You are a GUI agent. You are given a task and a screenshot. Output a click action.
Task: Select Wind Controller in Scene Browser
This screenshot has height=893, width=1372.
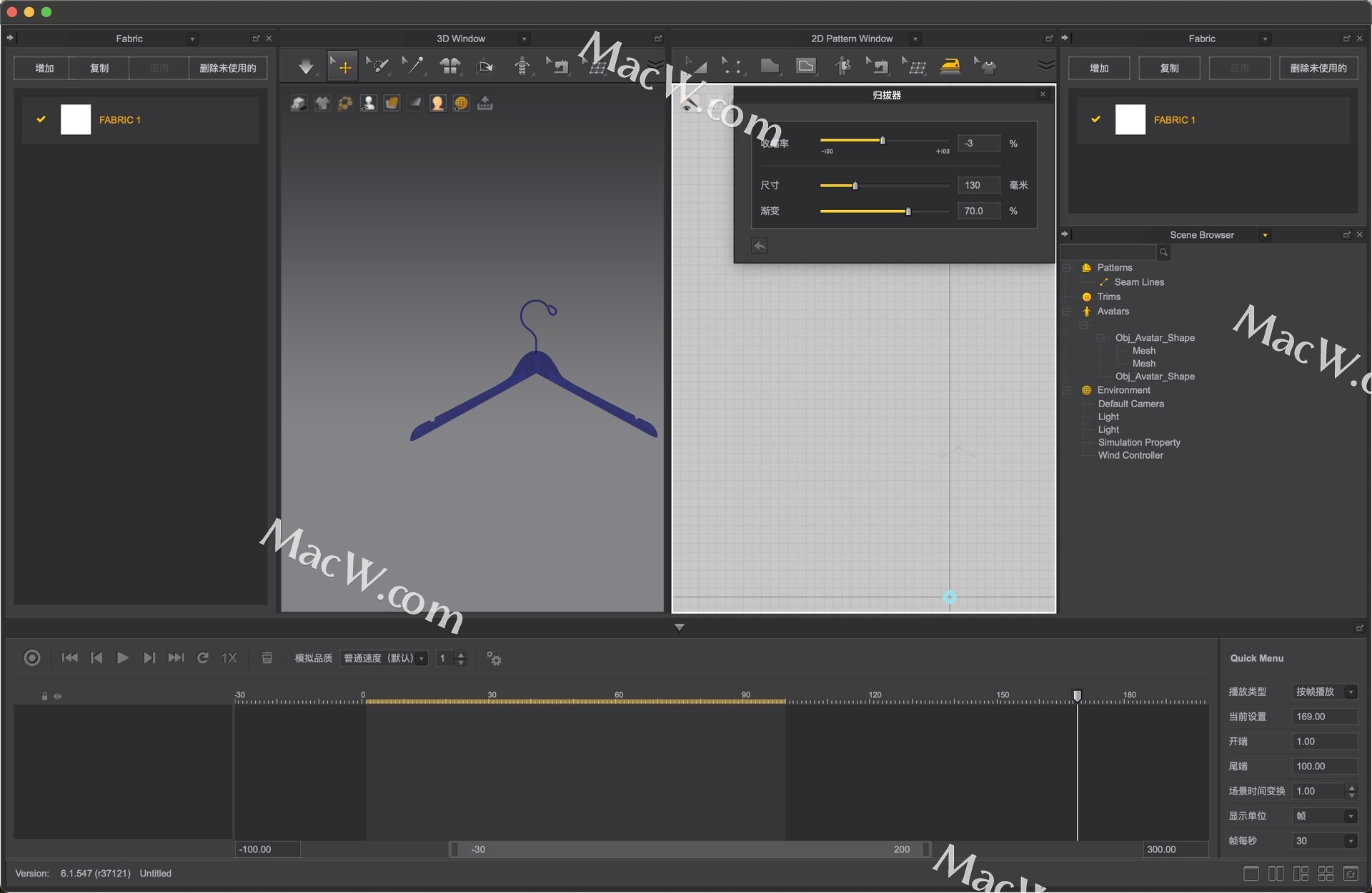pos(1130,455)
